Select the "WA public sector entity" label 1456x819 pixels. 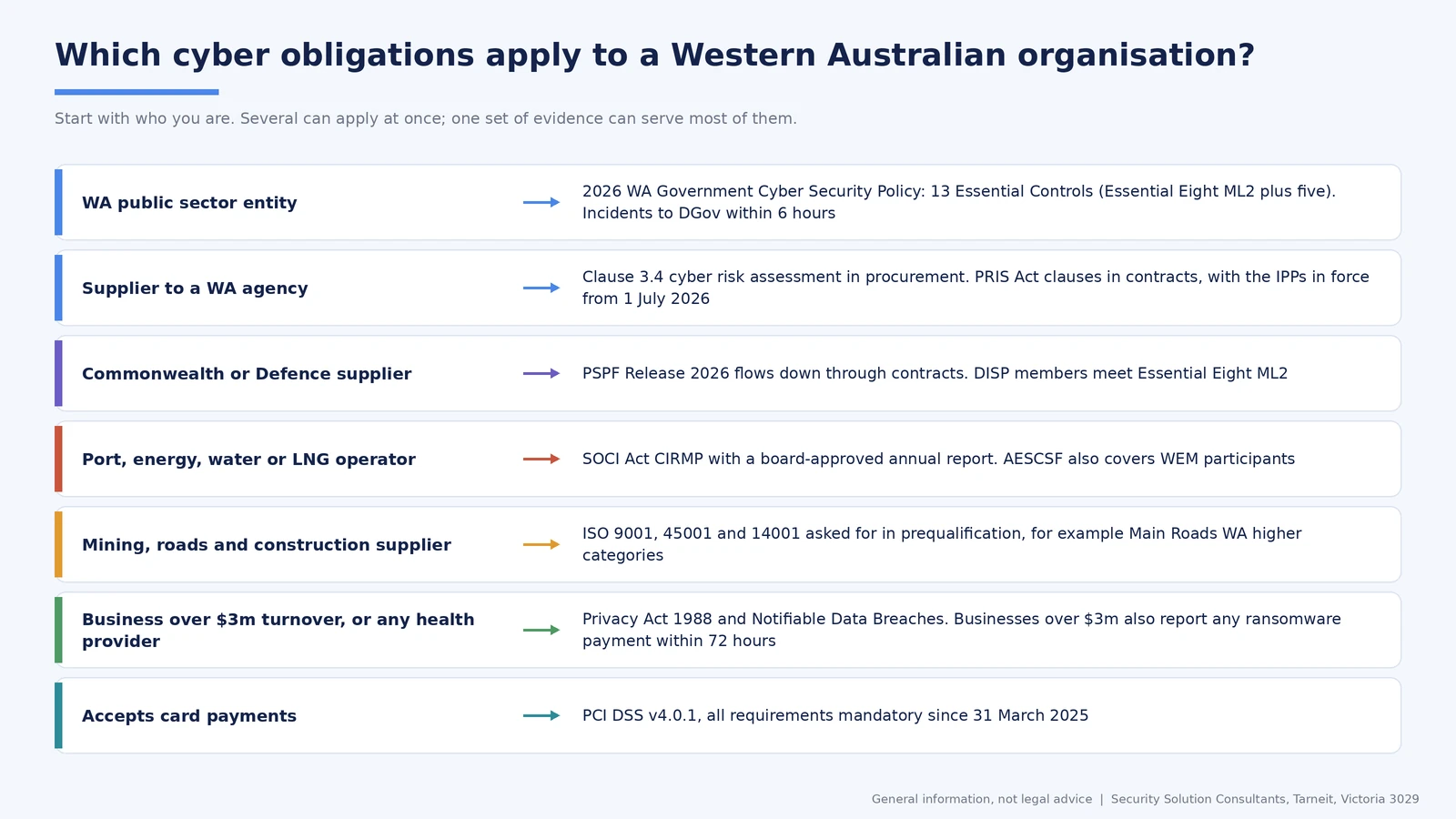[189, 203]
